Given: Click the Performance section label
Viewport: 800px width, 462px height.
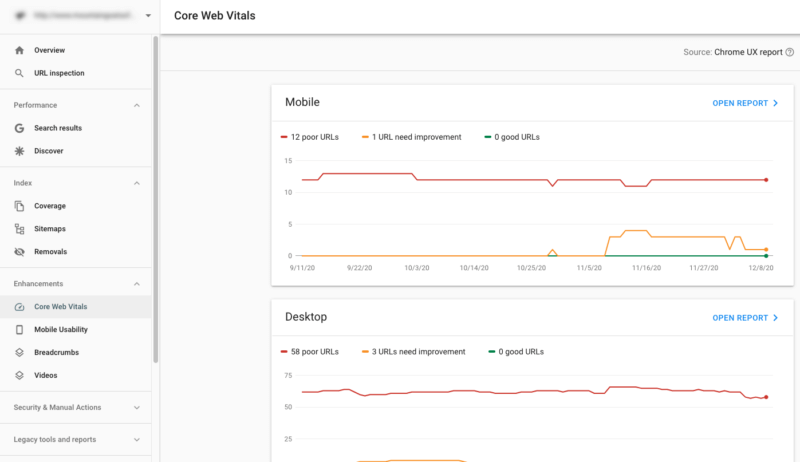Looking at the screenshot, I should 35,105.
